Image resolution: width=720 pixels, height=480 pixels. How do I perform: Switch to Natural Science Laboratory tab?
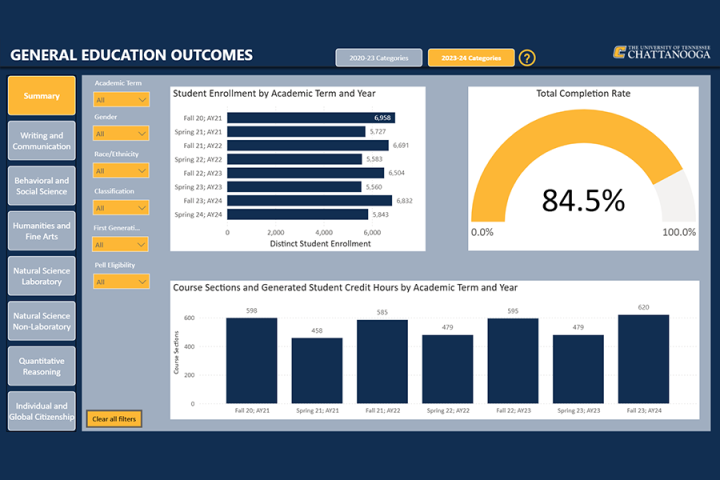42,276
